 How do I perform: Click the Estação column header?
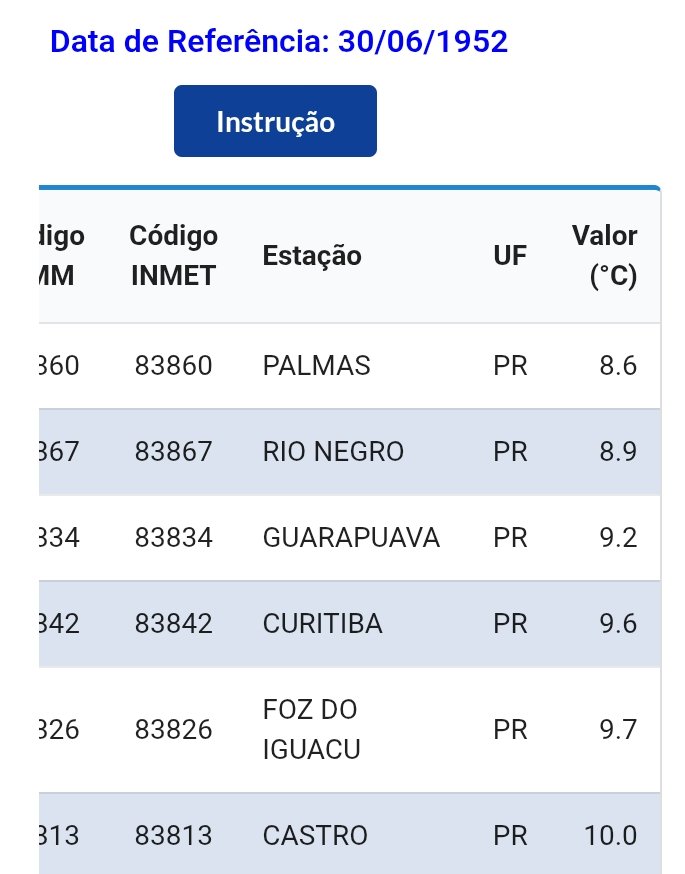pyautogui.click(x=312, y=256)
